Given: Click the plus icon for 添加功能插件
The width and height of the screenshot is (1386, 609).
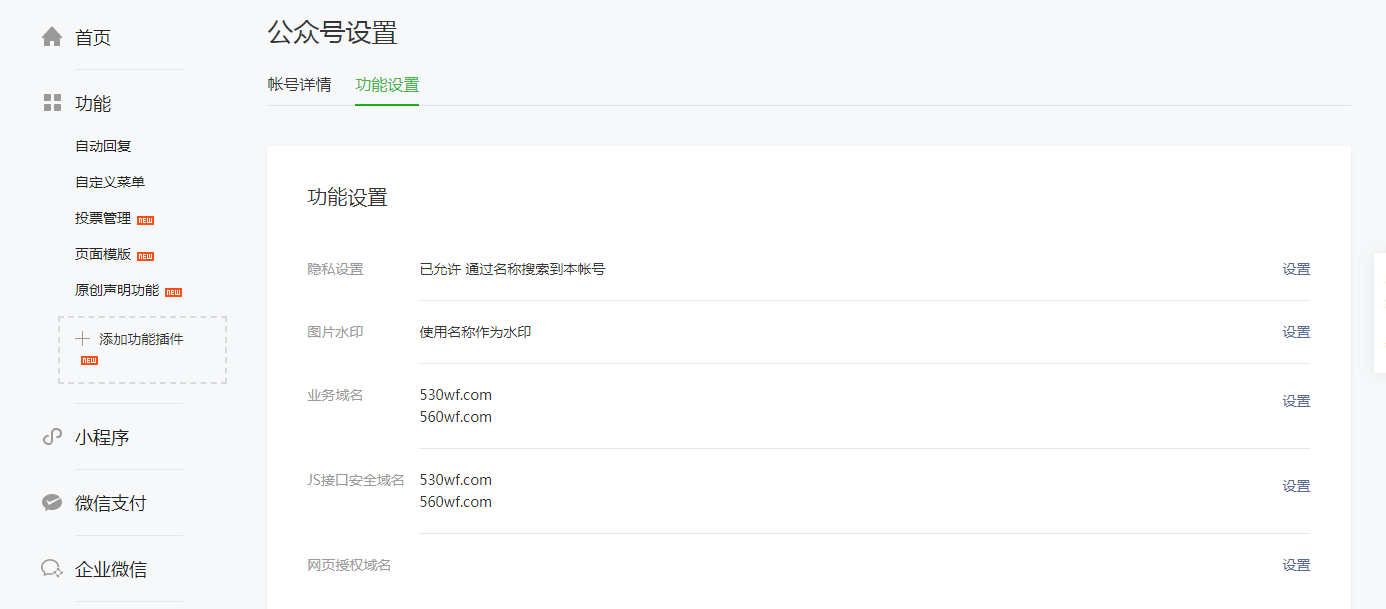Looking at the screenshot, I should 83,339.
